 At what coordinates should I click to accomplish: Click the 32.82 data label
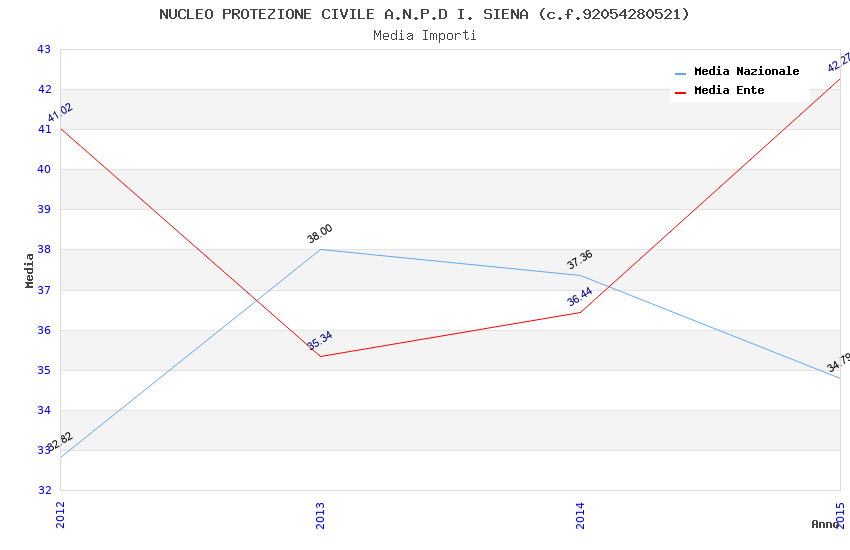pyautogui.click(x=60, y=442)
